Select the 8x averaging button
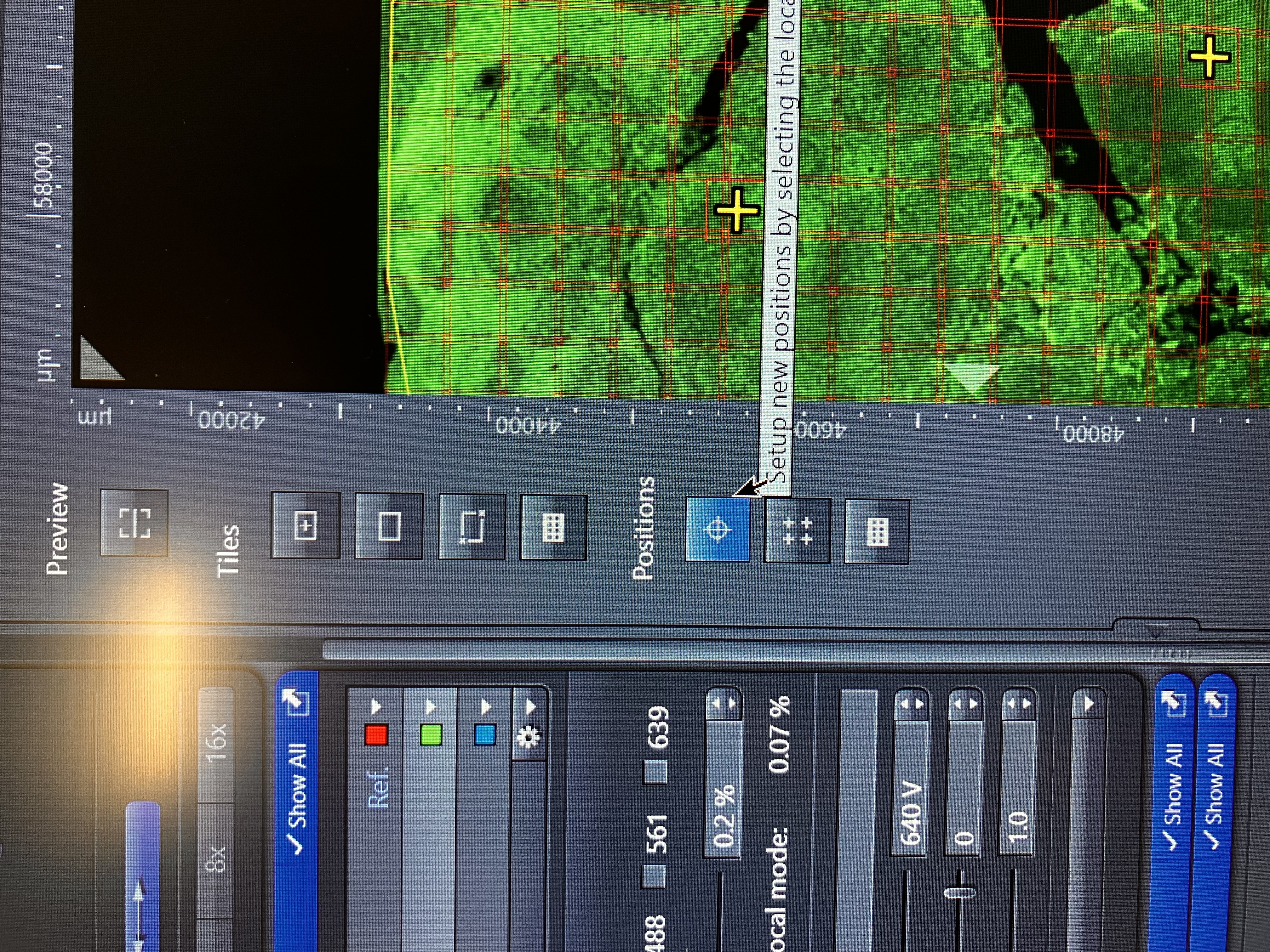This screenshot has height=952, width=1270. pos(216,861)
